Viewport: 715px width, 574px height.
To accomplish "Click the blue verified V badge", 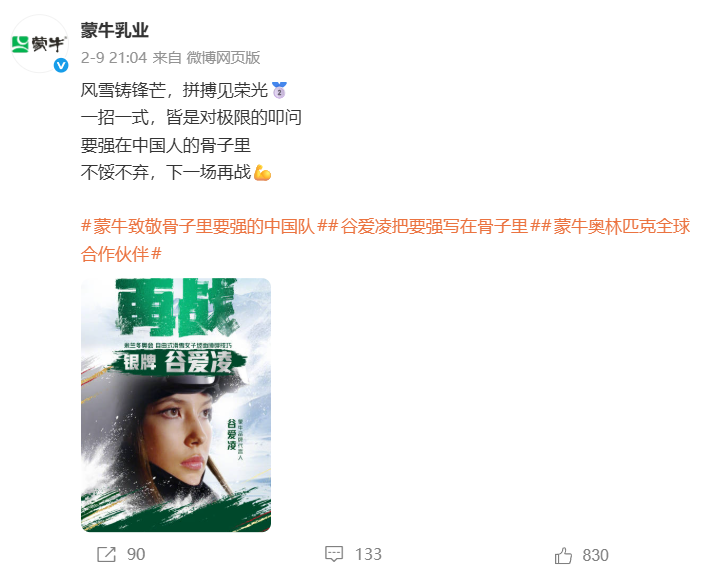I will [x=61, y=66].
